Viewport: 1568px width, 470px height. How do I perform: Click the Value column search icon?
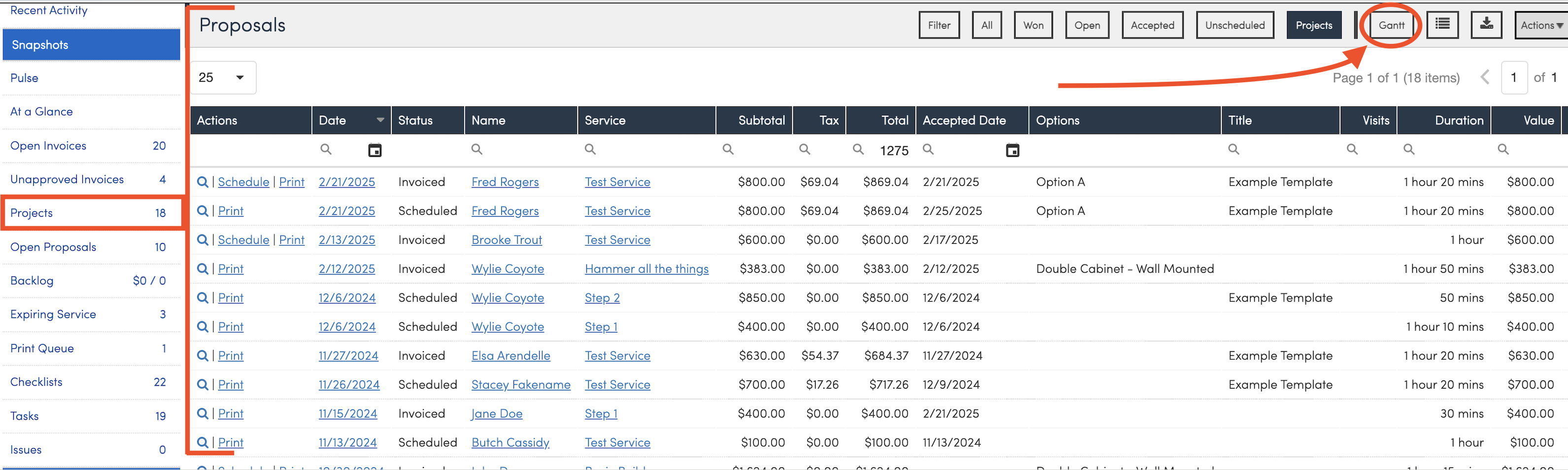tap(1503, 149)
